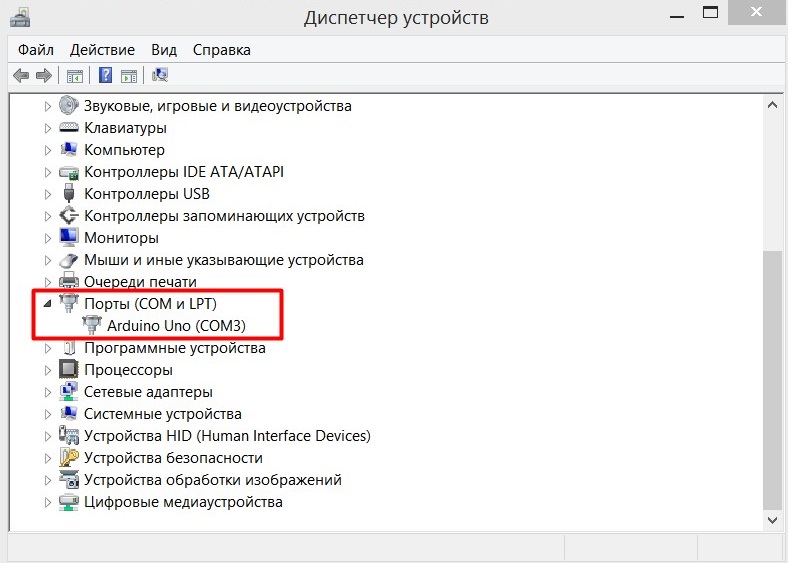Expand the Мониторы node
This screenshot has height=563, width=788.
(48, 238)
